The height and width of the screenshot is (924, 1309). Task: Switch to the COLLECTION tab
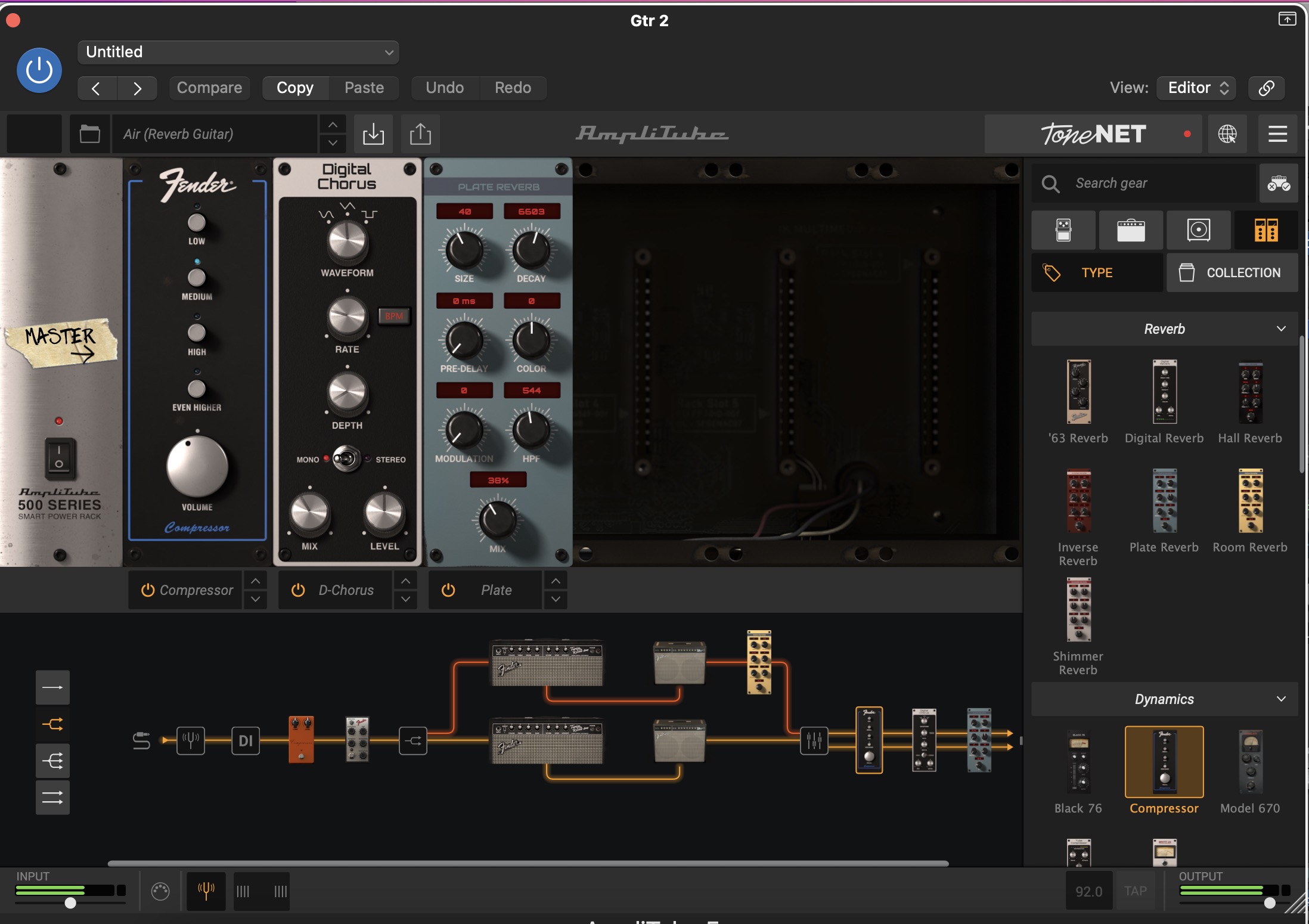click(x=1232, y=272)
